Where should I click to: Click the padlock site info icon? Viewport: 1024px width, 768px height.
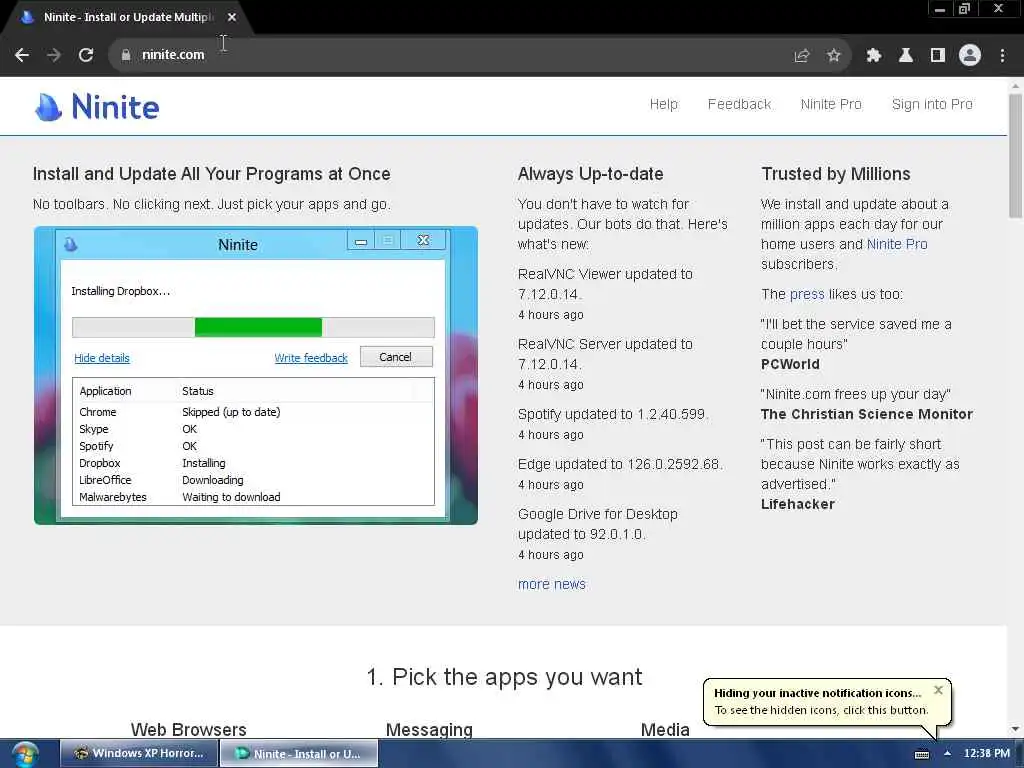[x=125, y=55]
